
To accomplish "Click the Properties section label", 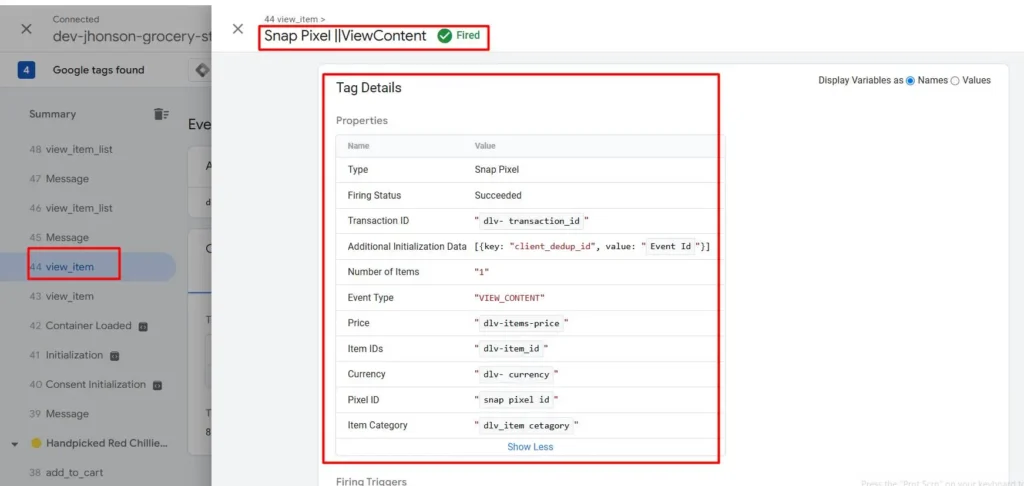I will (x=362, y=121).
